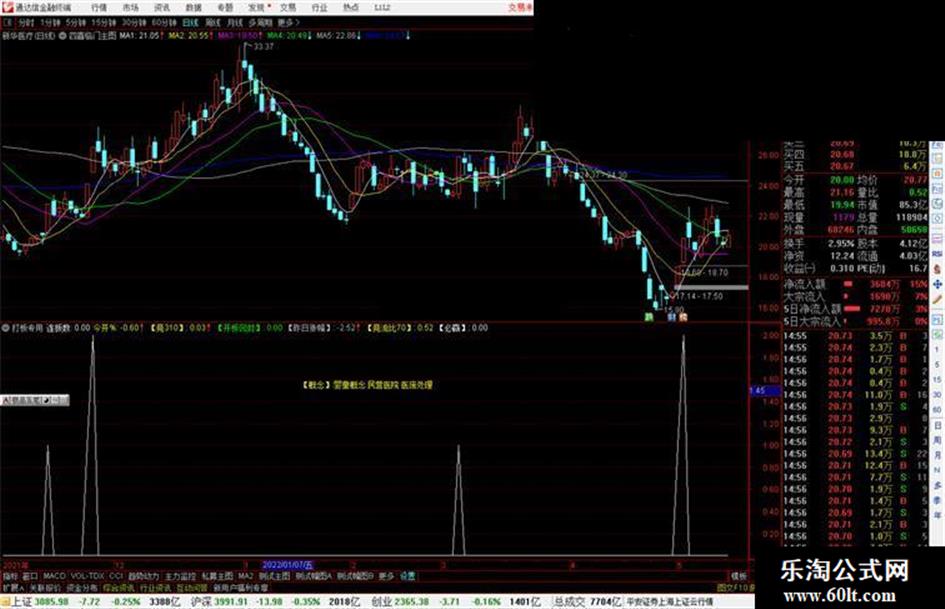Click the red 交易 button at top right
Screen dimensions: 945x609
point(520,8)
